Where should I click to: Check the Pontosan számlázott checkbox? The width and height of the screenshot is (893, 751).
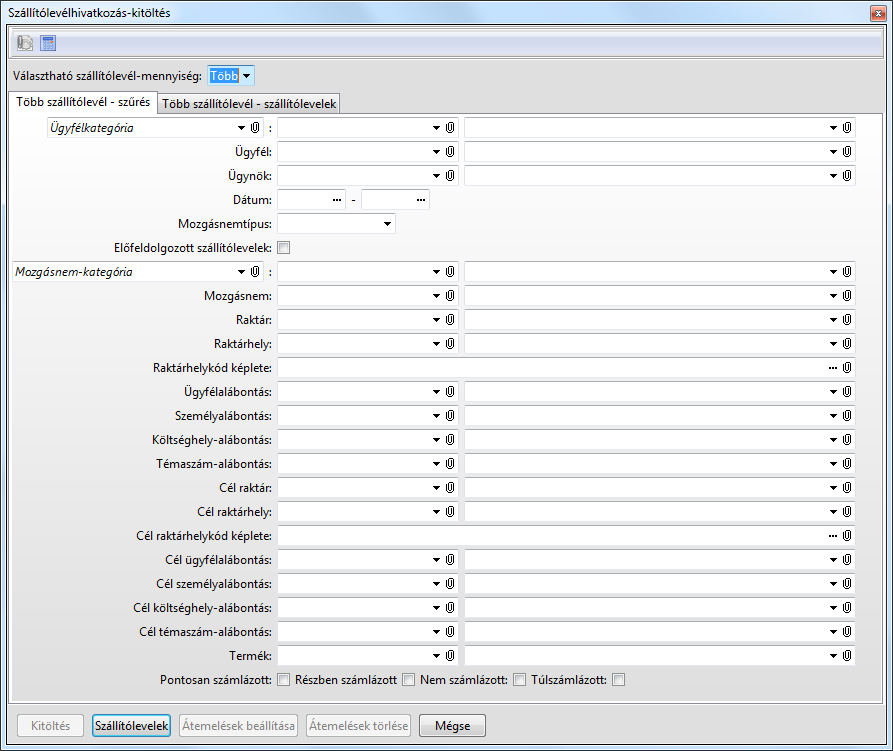pyautogui.click(x=284, y=680)
